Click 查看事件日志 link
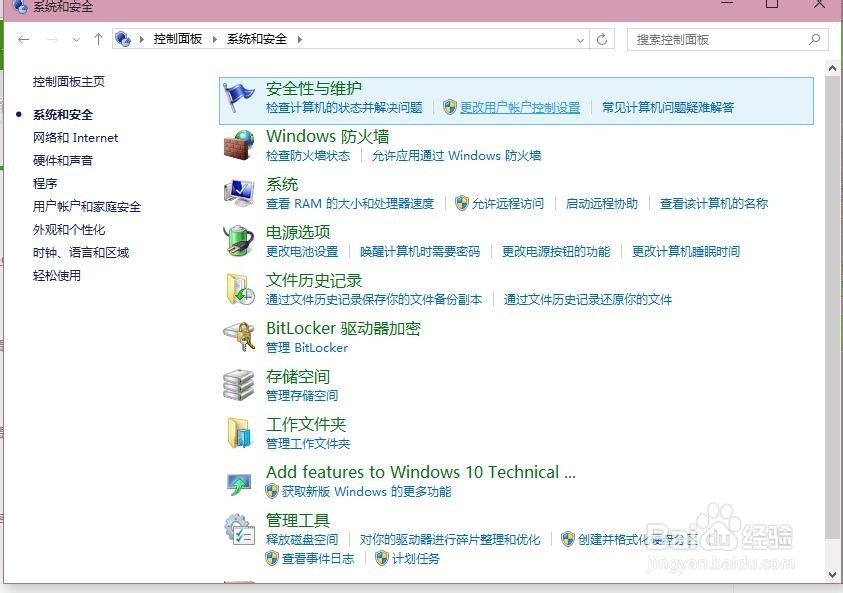The height and width of the screenshot is (593, 843). point(318,559)
